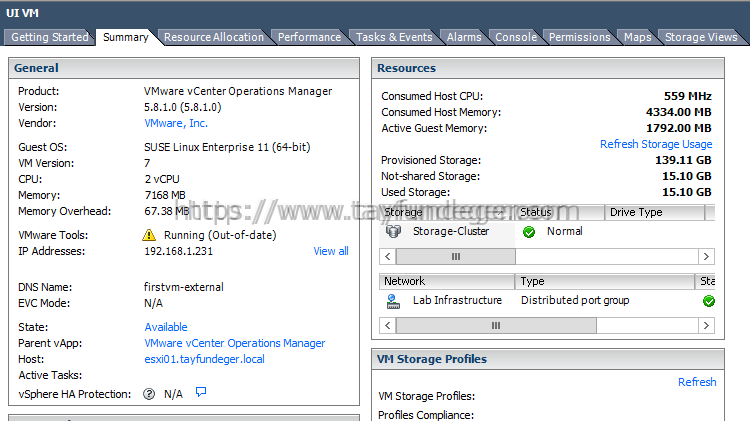This screenshot has width=750, height=421.
Task: Click the storage table horizontal scrollbar thumb
Action: pyautogui.click(x=456, y=256)
